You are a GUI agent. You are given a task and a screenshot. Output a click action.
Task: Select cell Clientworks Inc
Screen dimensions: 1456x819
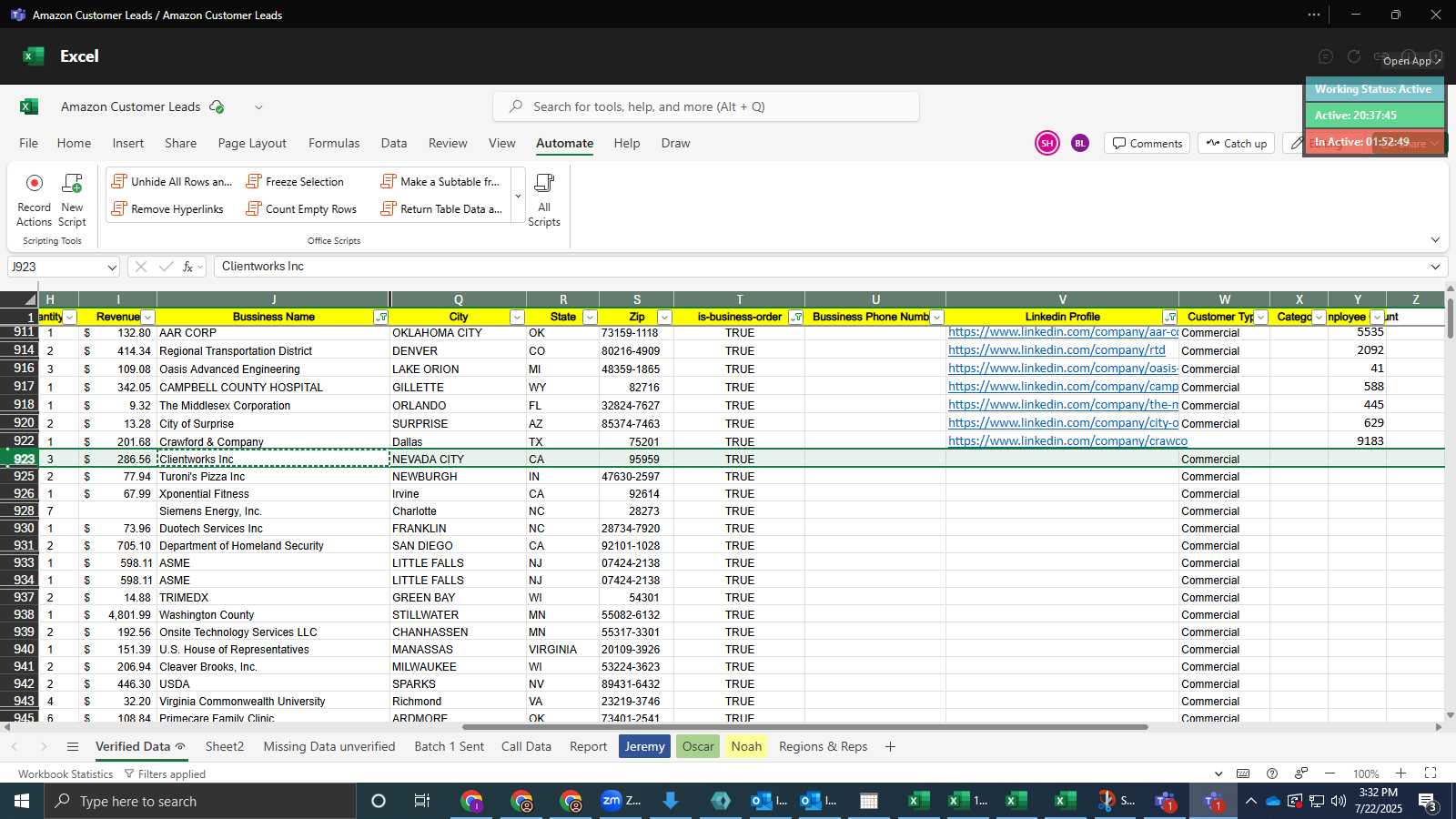point(273,459)
